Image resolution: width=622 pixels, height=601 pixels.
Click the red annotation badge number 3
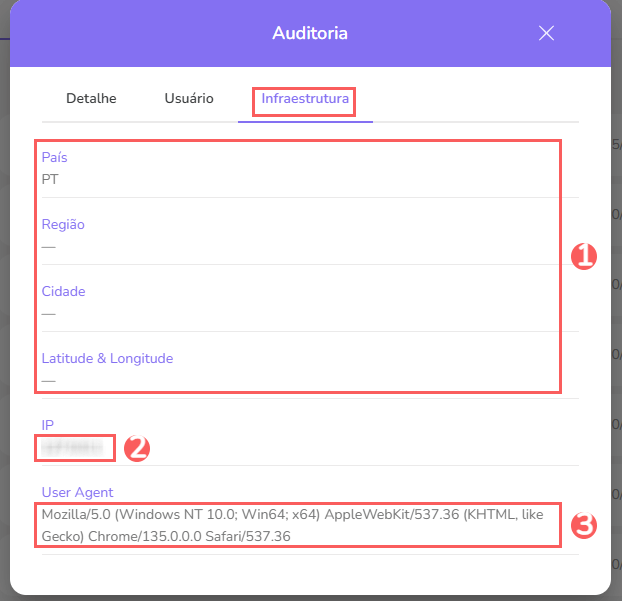(584, 525)
